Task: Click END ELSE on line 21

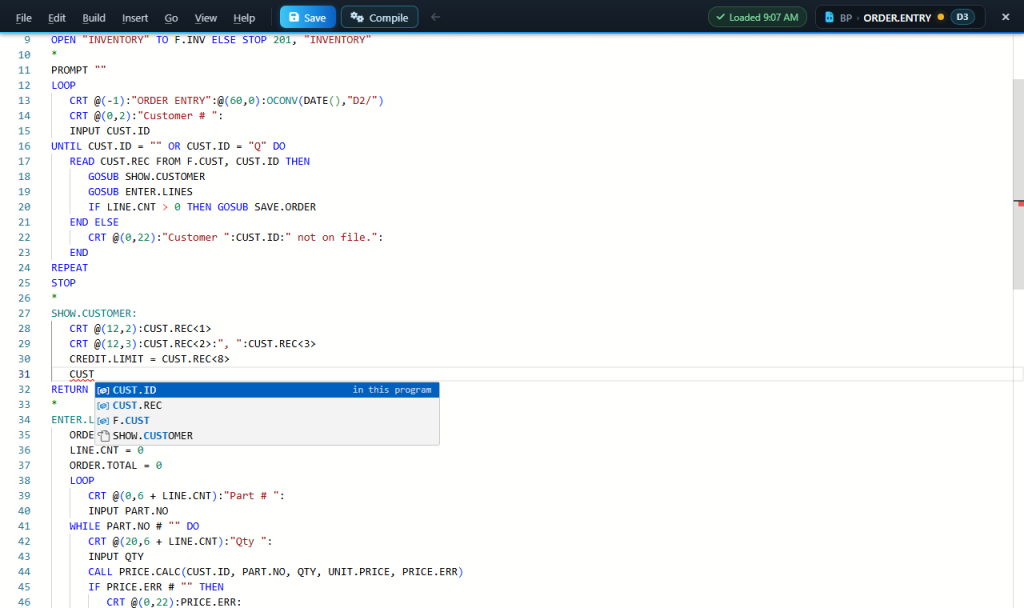Action: [x=94, y=222]
